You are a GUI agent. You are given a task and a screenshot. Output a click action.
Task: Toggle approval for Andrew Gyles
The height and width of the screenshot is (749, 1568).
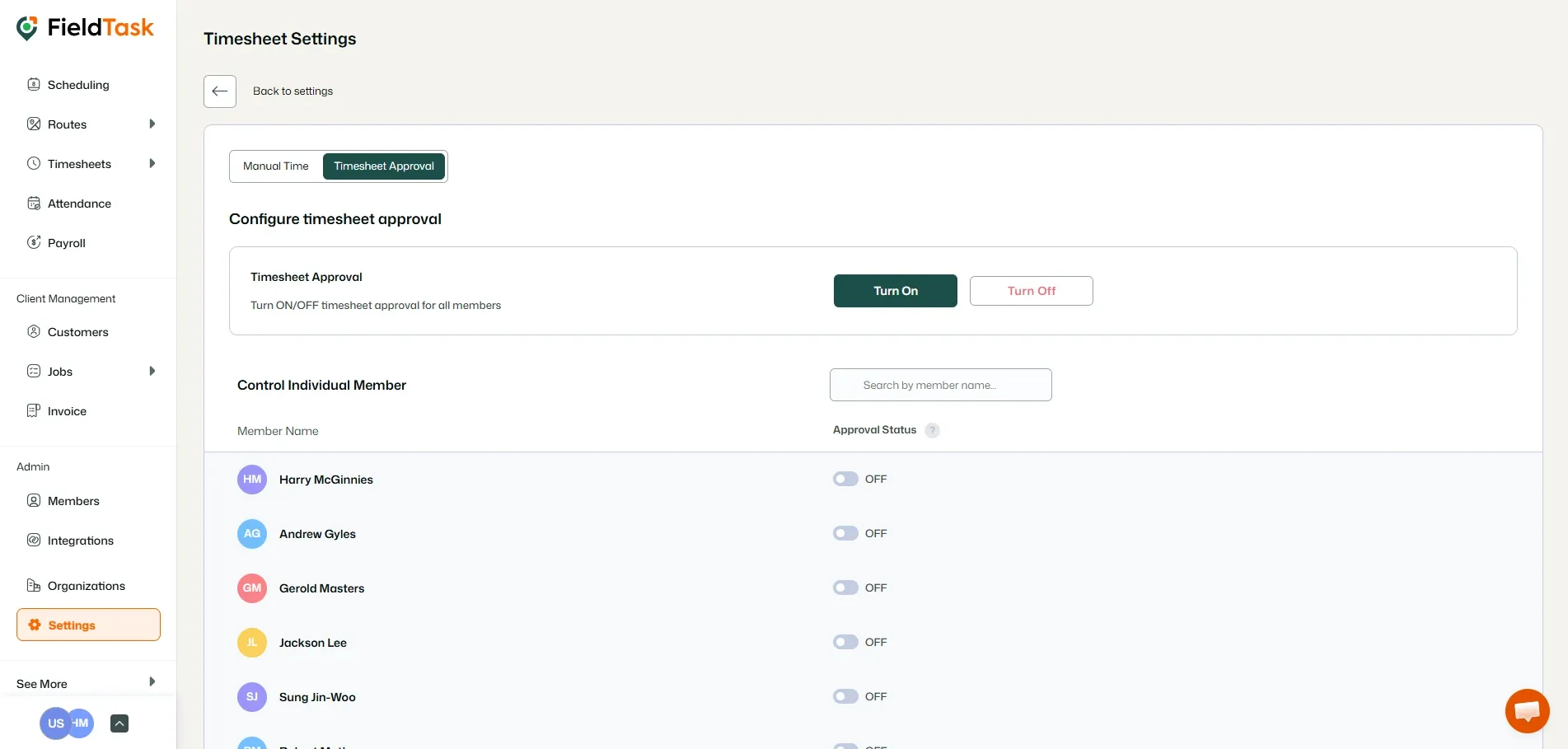pyautogui.click(x=845, y=533)
